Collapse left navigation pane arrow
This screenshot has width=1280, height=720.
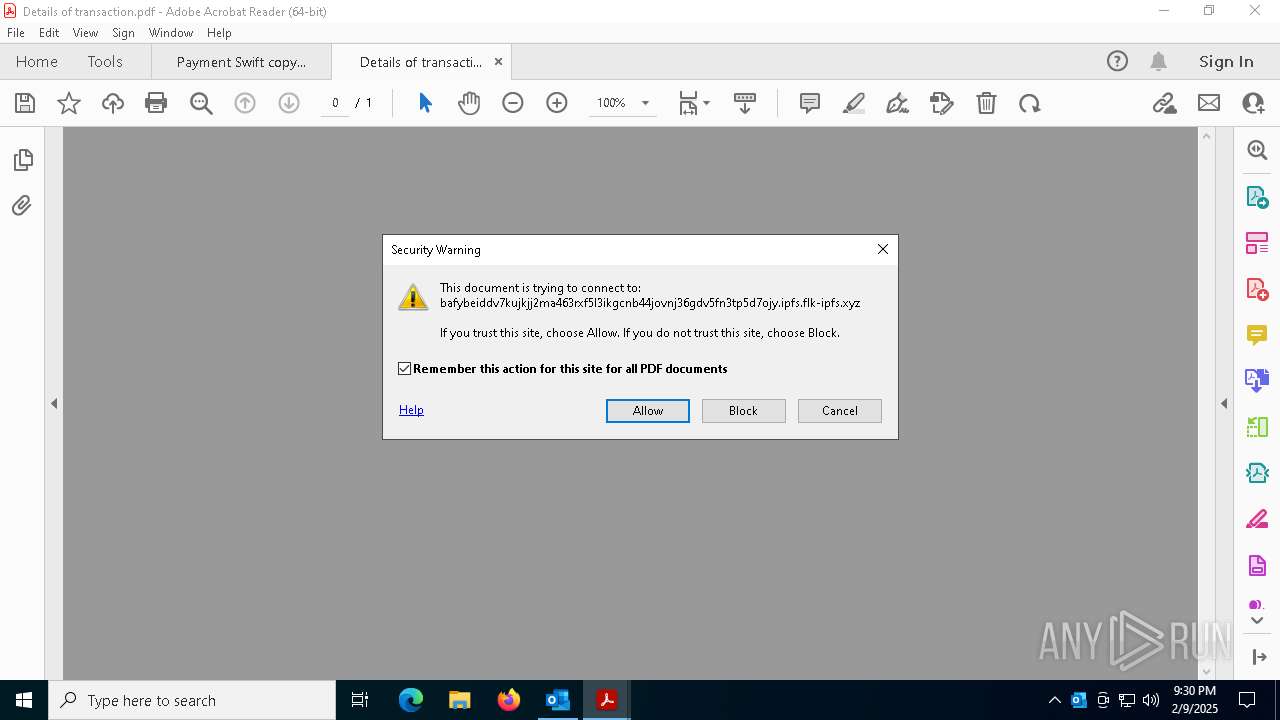click(x=54, y=404)
